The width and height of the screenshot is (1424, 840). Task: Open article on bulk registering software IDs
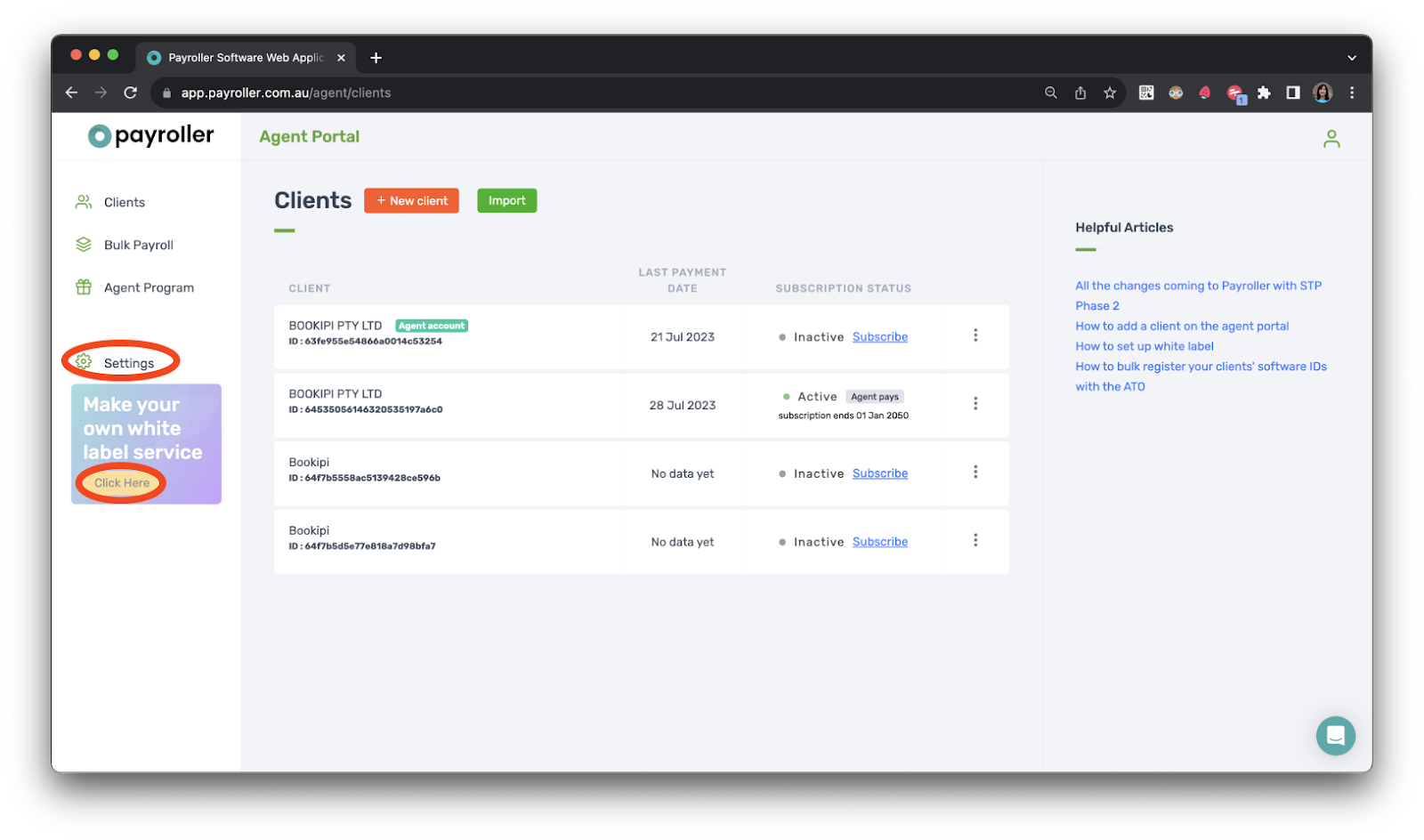pyautogui.click(x=1201, y=377)
